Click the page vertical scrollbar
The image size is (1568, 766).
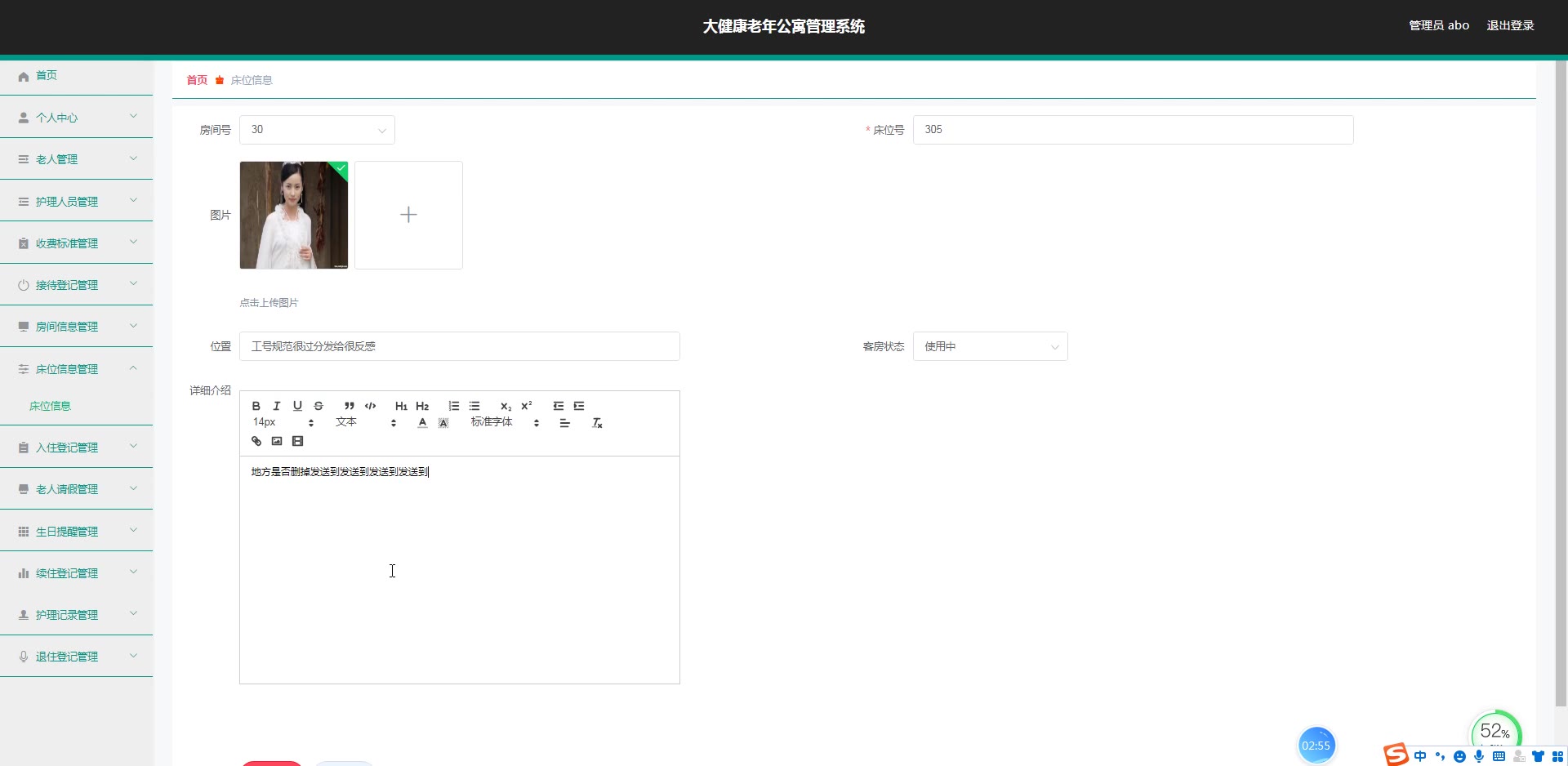click(x=1561, y=384)
